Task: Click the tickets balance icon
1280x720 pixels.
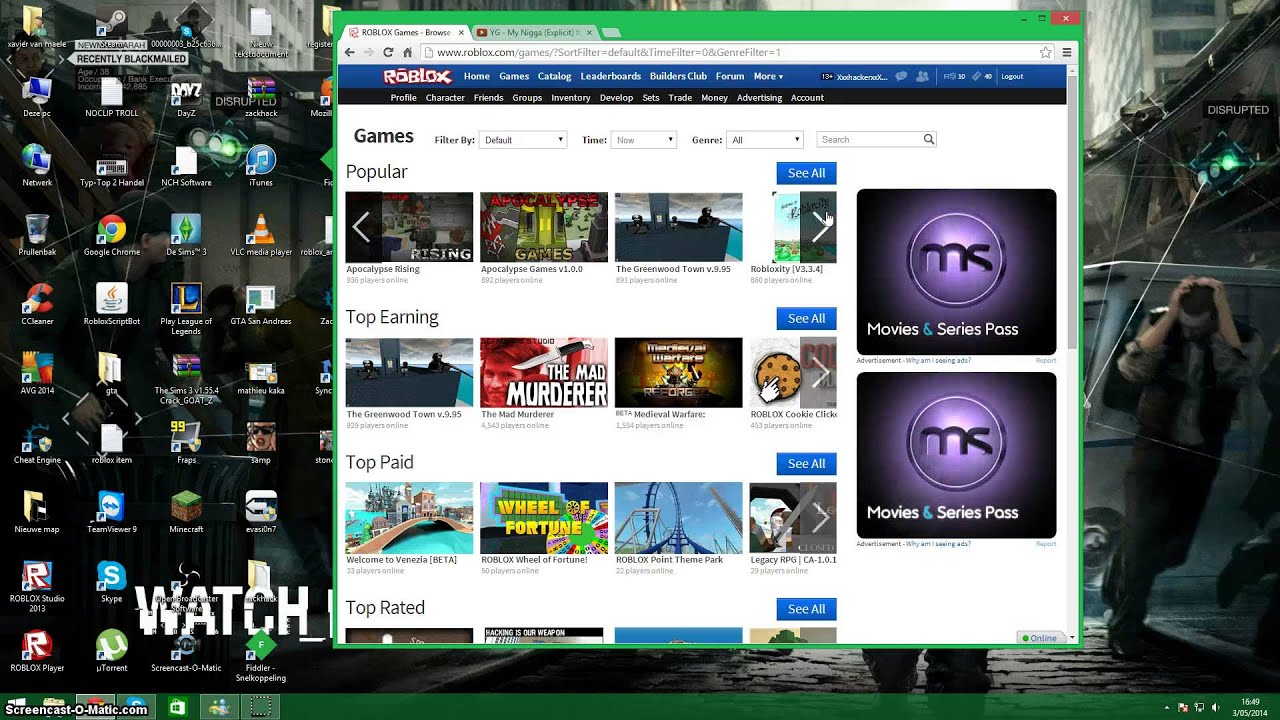Action: point(976,76)
